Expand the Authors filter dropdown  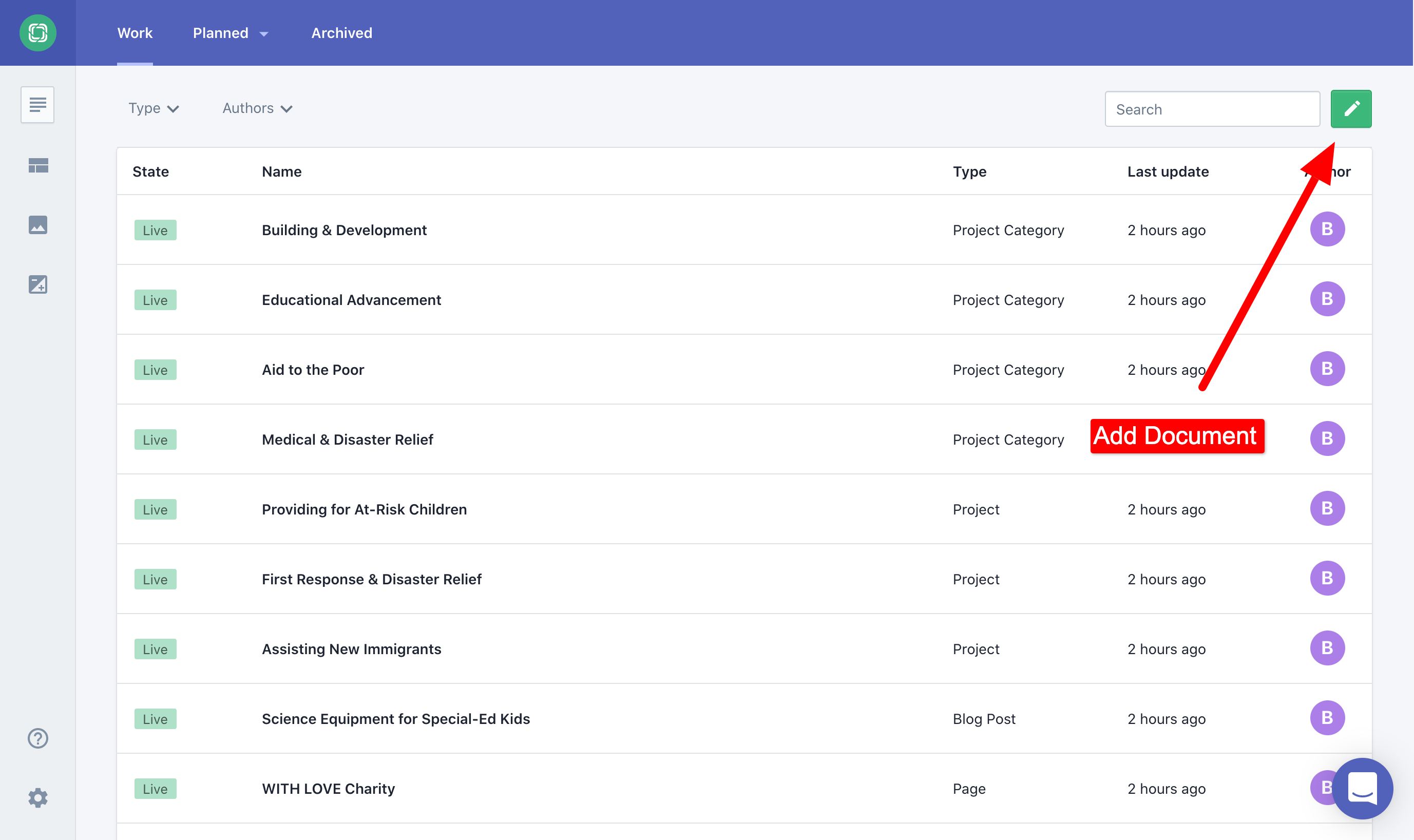pos(258,108)
